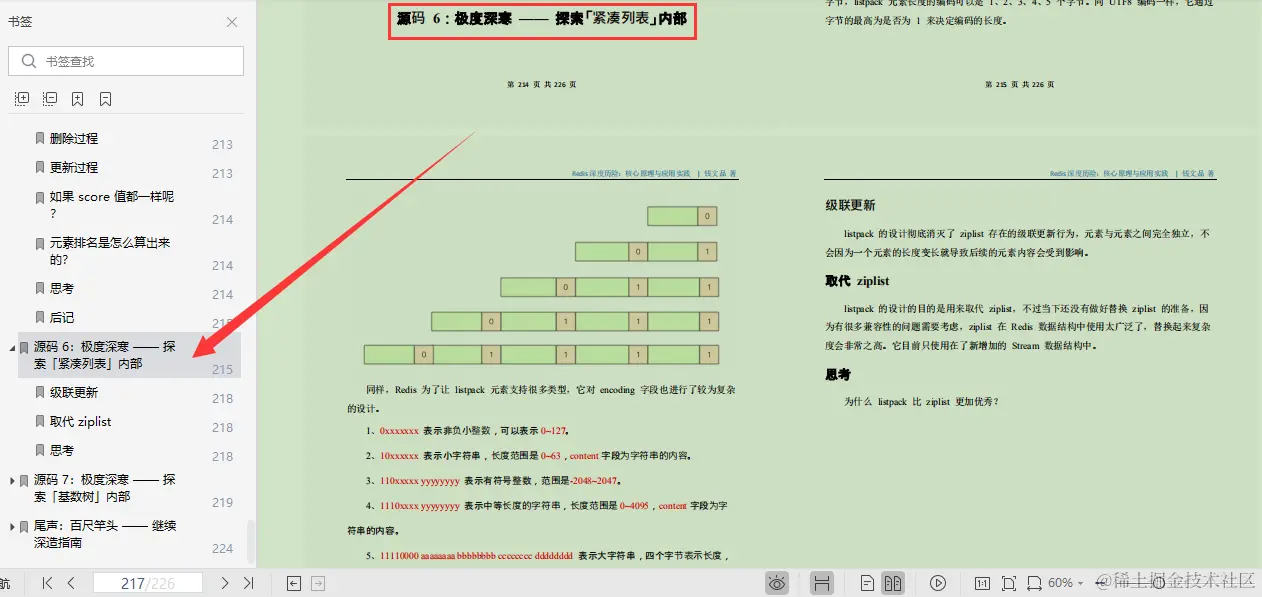Add a new bookmark for current page

(76, 98)
